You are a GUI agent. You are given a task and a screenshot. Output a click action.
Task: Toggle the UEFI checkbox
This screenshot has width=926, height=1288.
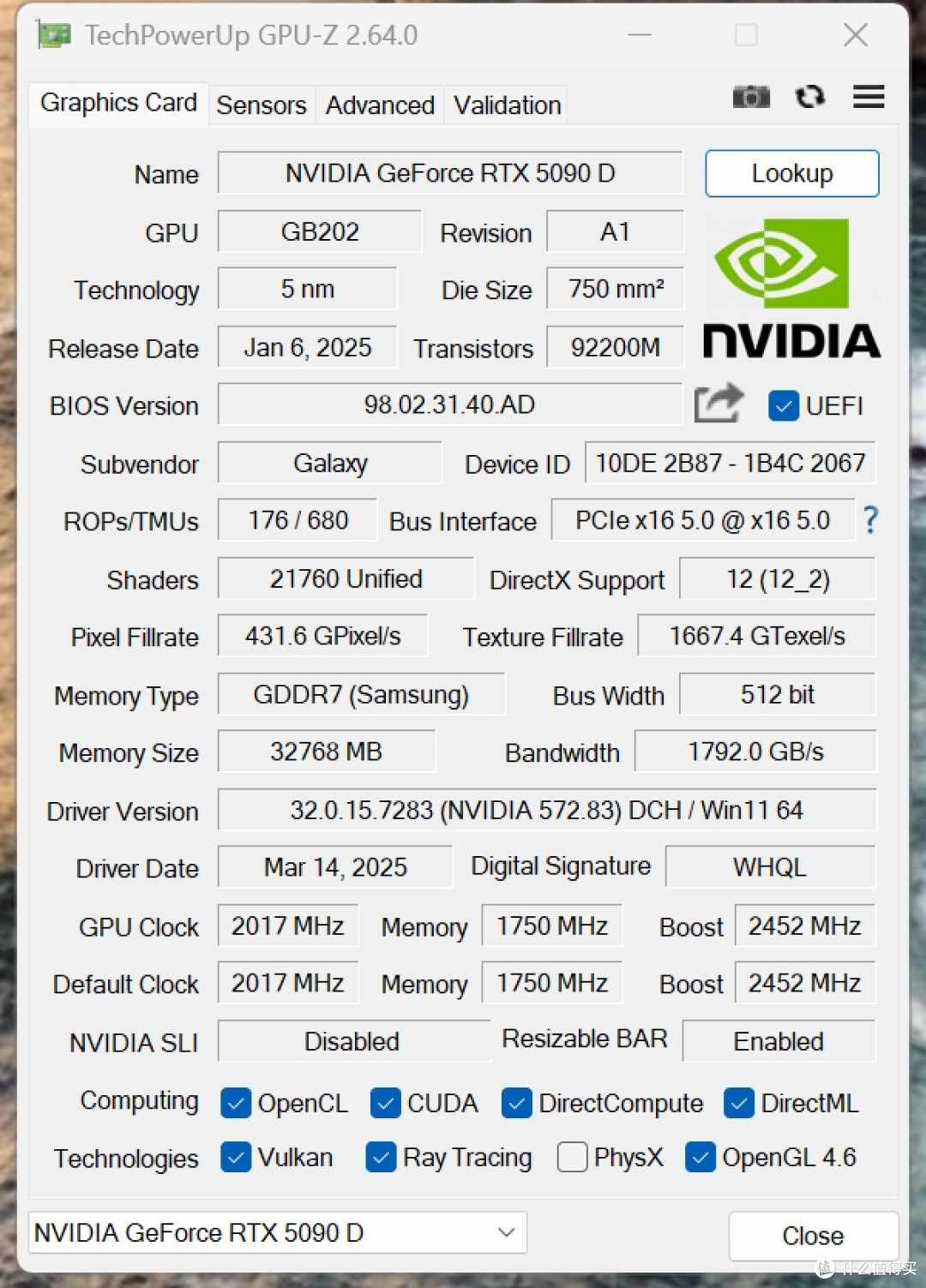point(784,405)
